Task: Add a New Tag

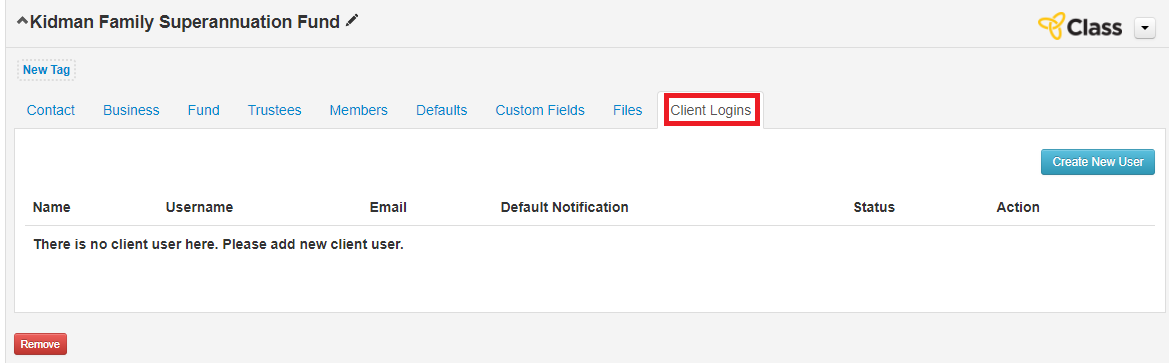Action: click(46, 70)
